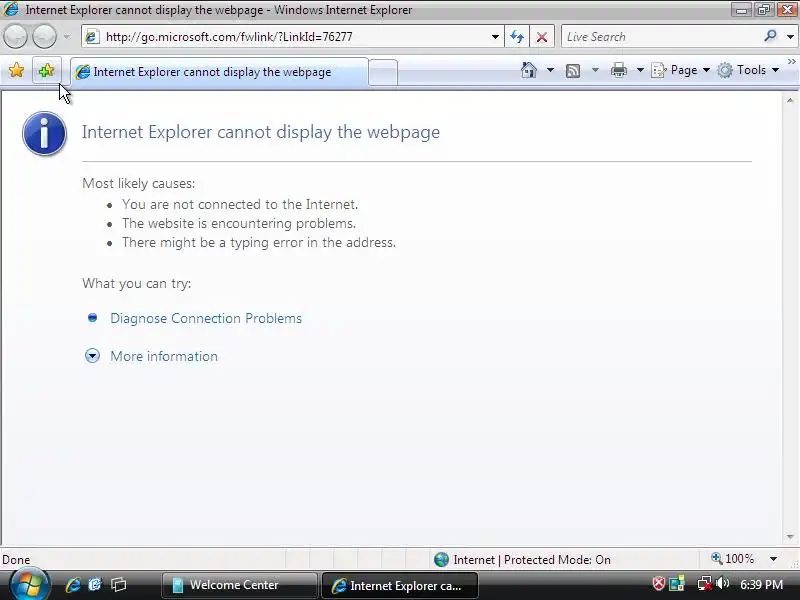
Task: Expand the Feeds dropdown arrow
Action: pos(595,70)
